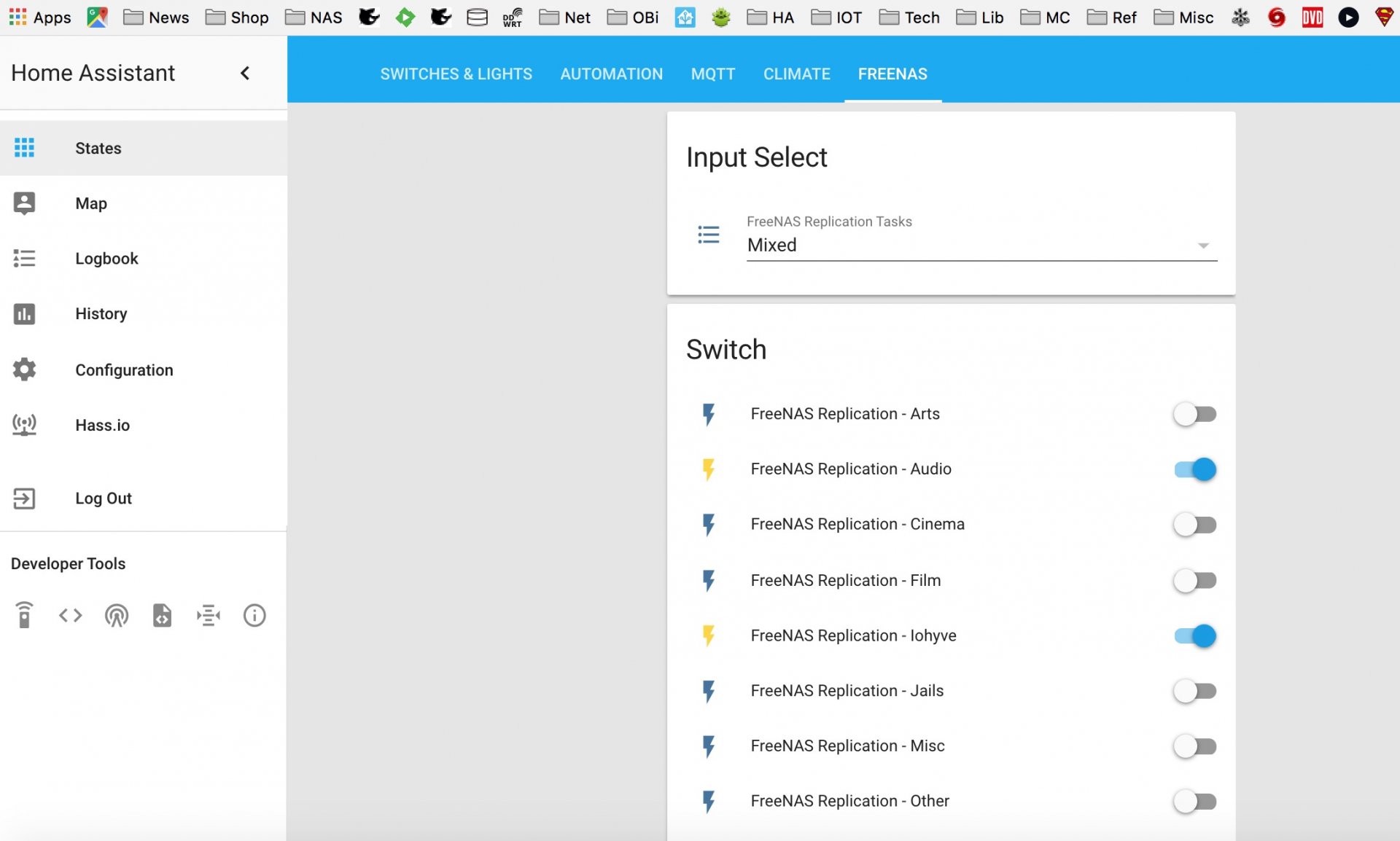Open the file-code developer tool icon
Screen dimensions: 1400x841
[162, 616]
